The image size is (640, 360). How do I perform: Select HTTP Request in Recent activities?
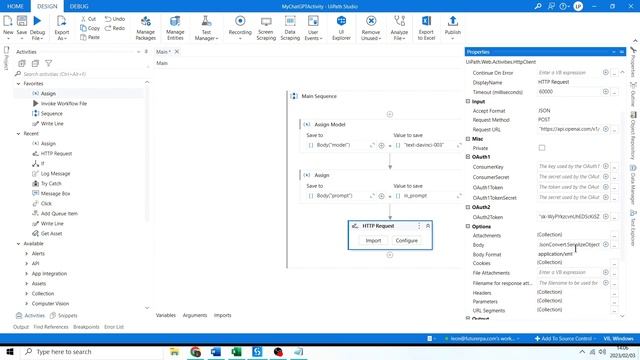click(56, 153)
